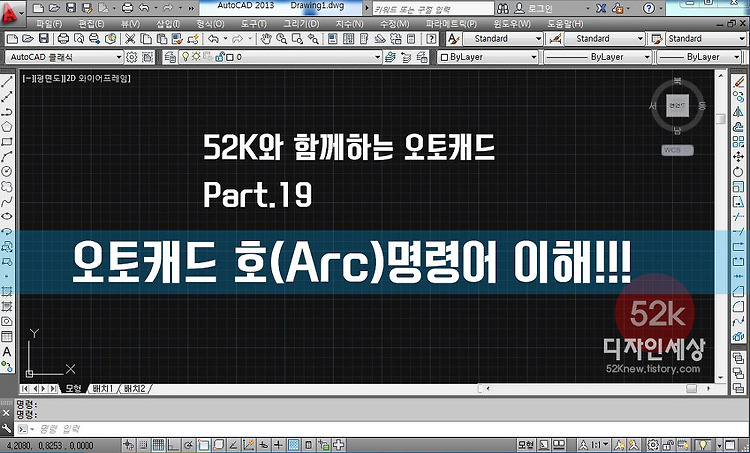Open the Autodesk Exchange X icon
This screenshot has height=453, width=750.
602,8
